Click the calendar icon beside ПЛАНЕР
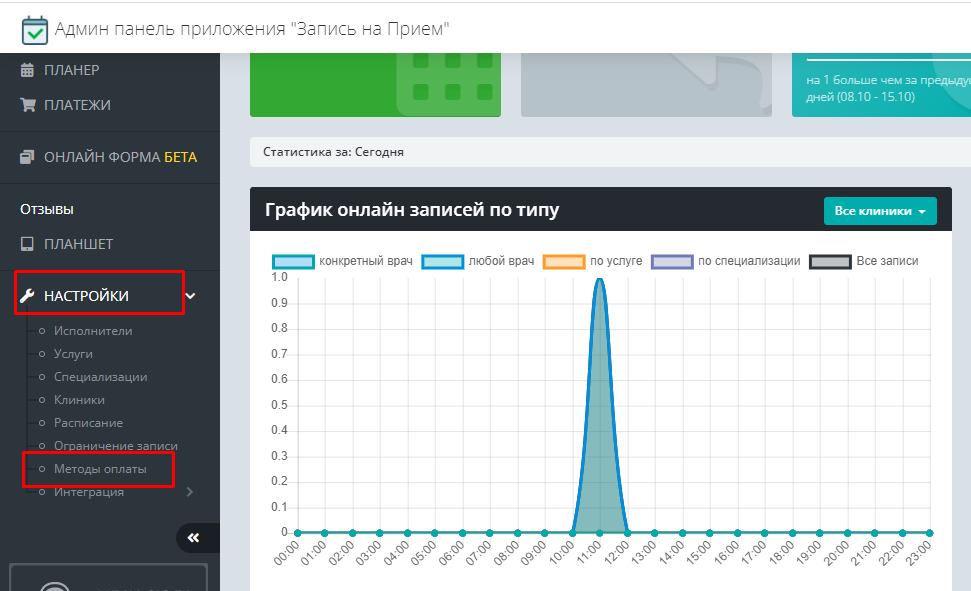Screen dimensions: 971x591 click(28, 70)
